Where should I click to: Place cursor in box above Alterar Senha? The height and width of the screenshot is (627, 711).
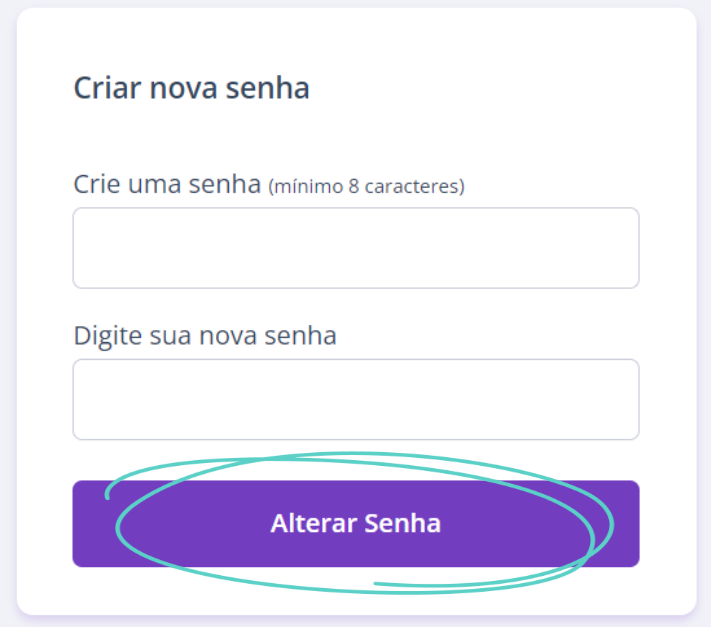tap(356, 399)
